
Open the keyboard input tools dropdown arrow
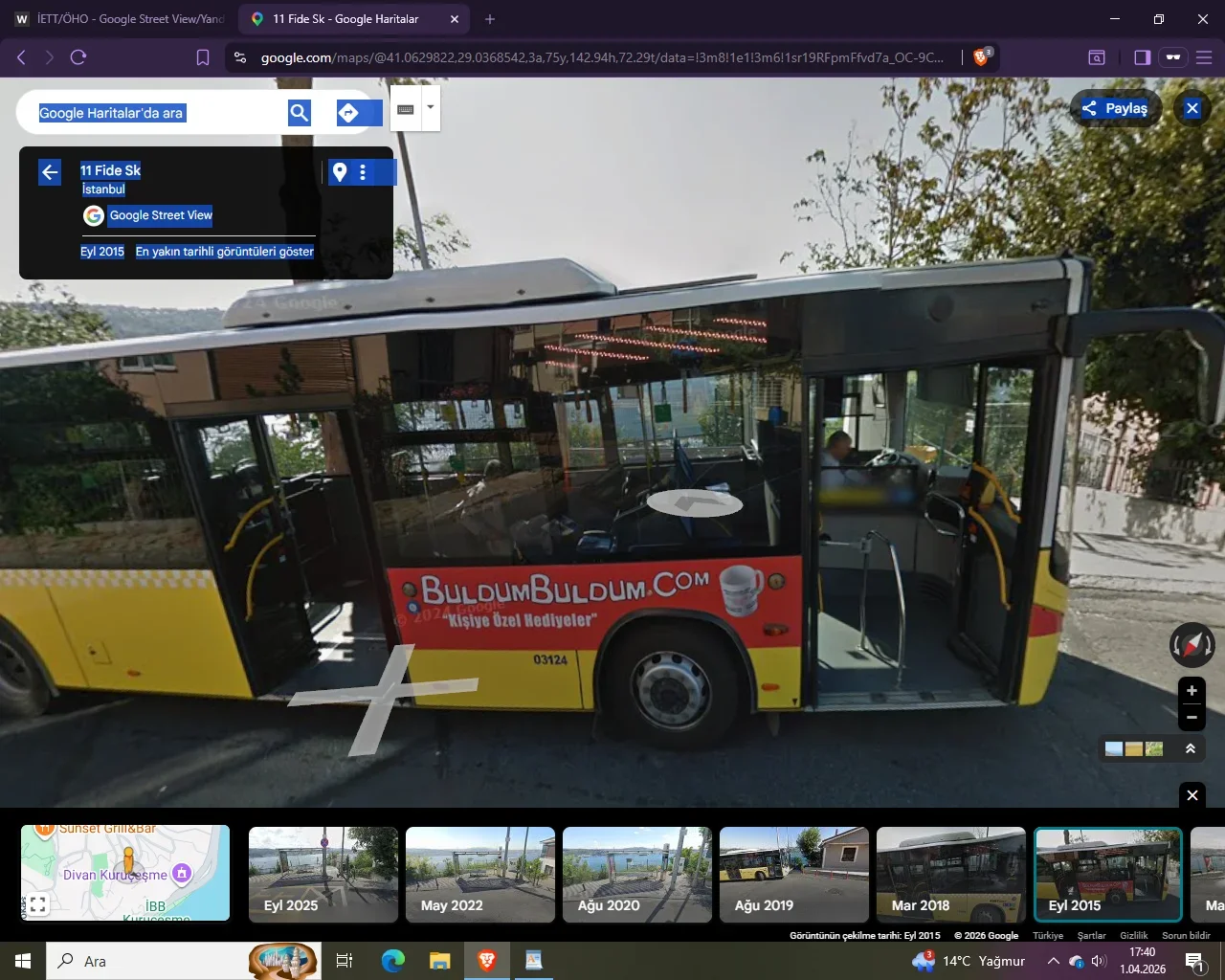(431, 107)
